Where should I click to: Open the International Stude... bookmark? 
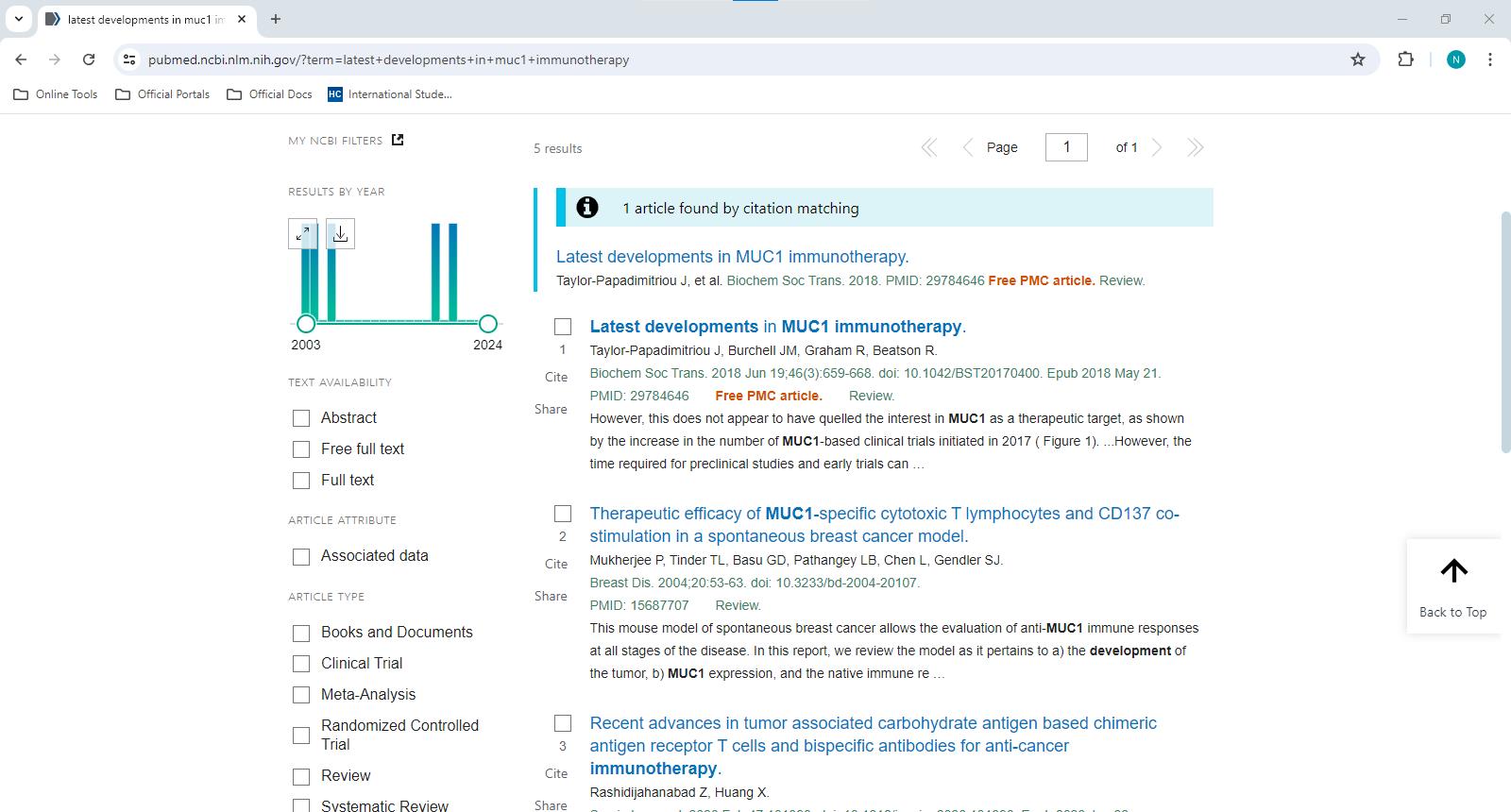point(390,94)
